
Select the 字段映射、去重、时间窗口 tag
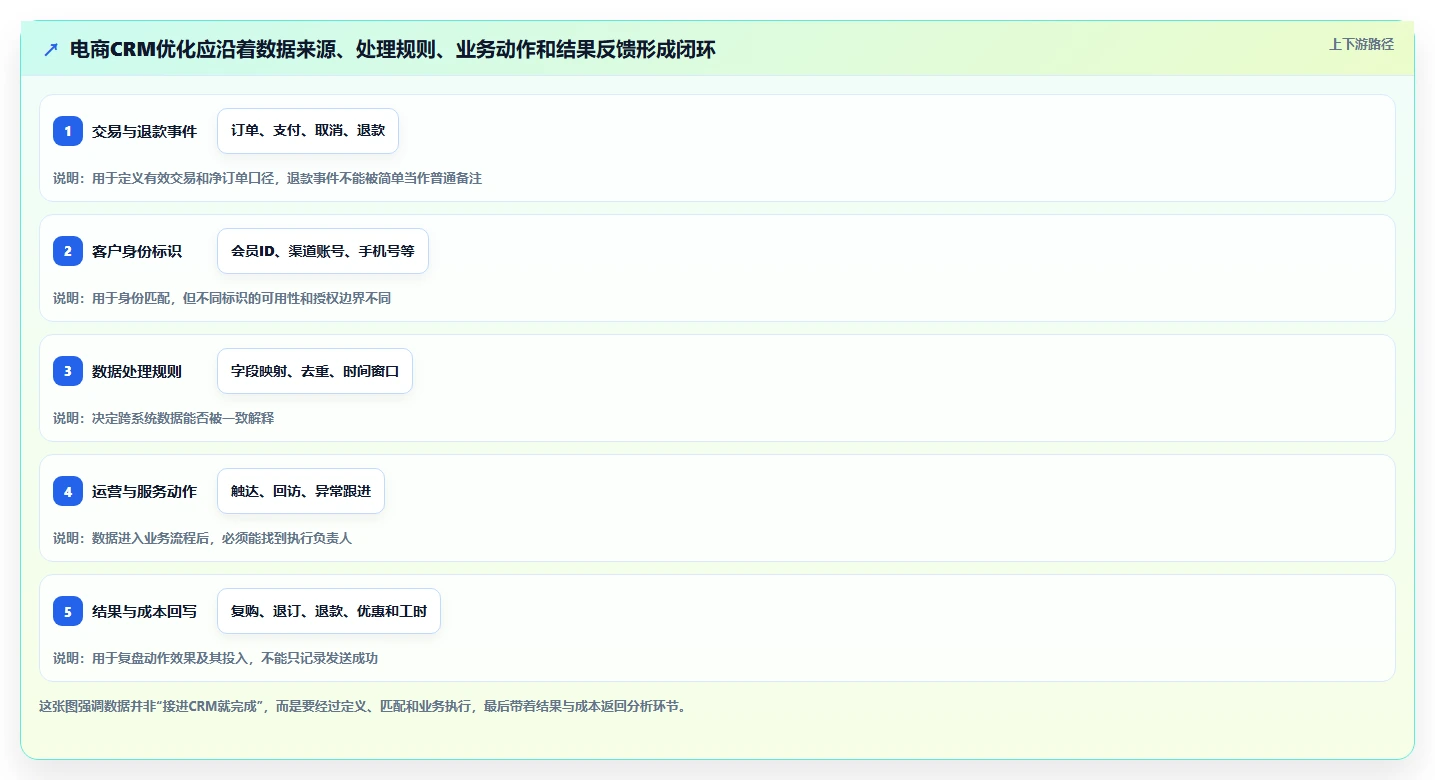[315, 371]
